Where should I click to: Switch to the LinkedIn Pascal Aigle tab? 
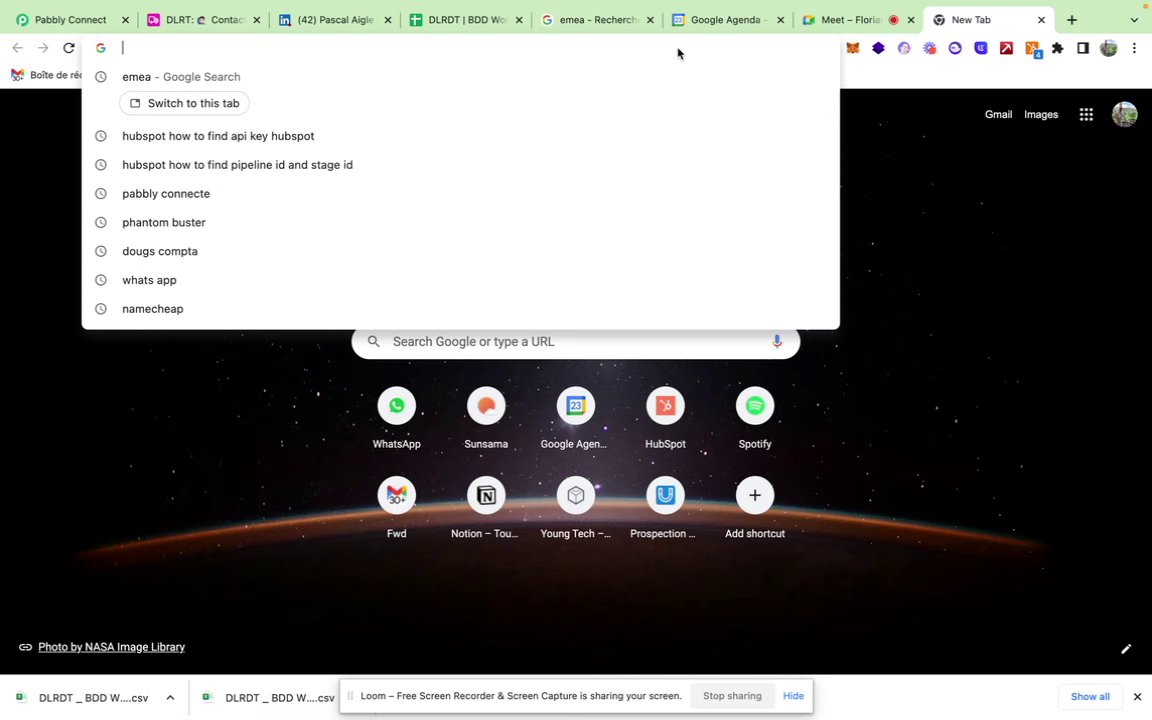pyautogui.click(x=335, y=20)
